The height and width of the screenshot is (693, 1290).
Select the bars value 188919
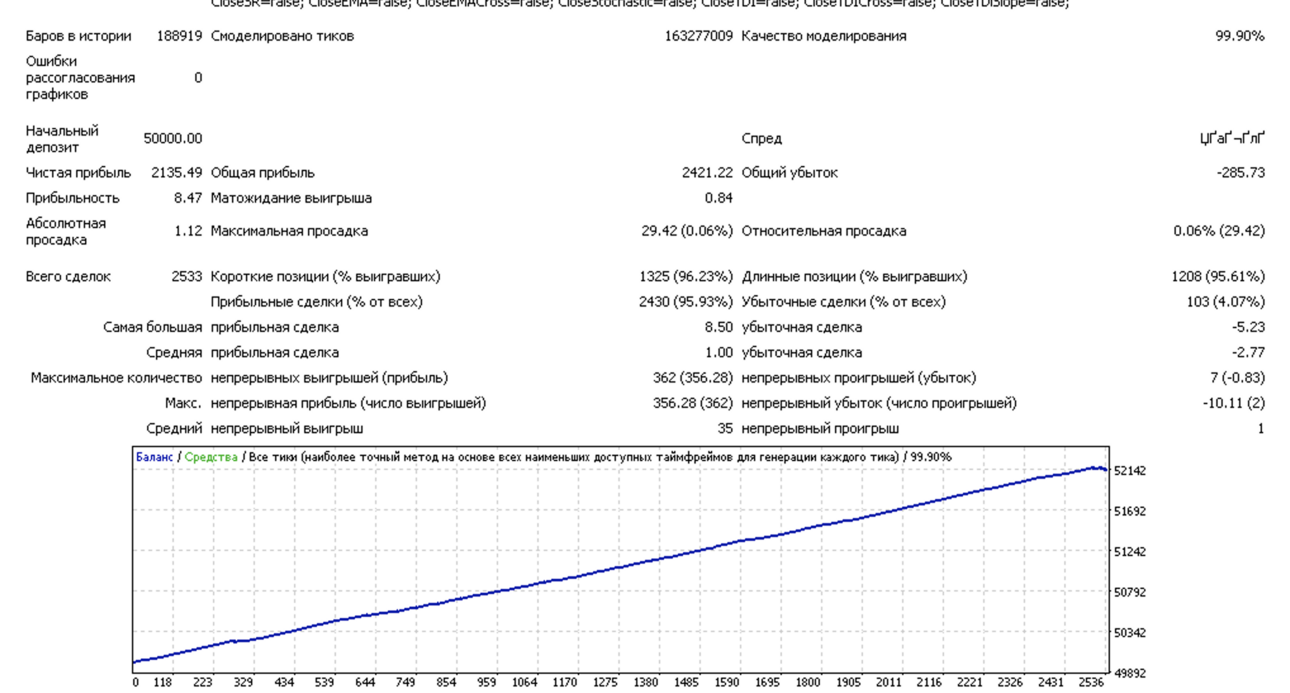pyautogui.click(x=179, y=36)
